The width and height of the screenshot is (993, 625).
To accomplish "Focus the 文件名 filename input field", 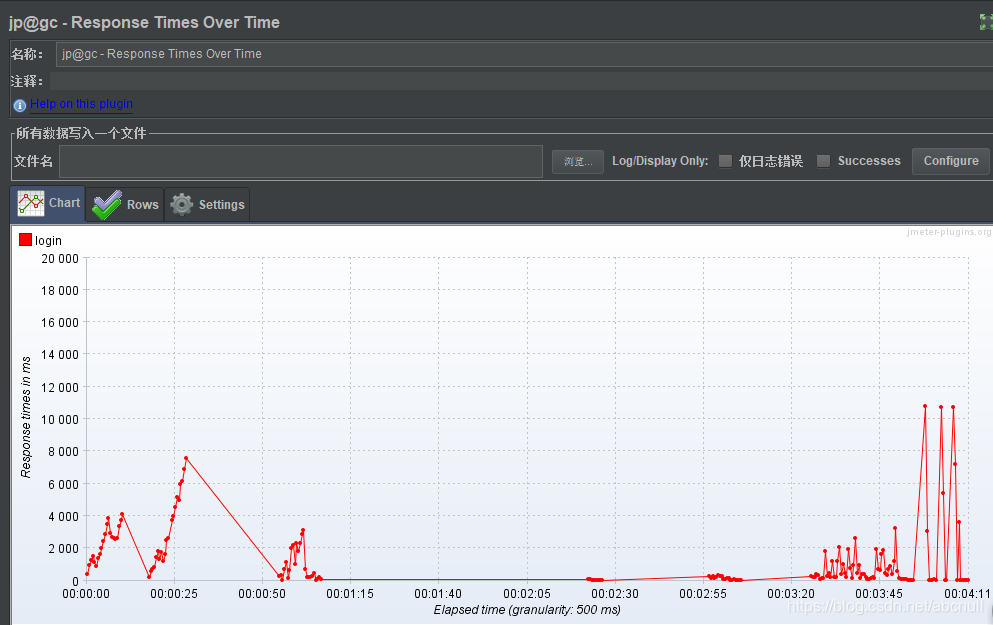I will click(x=301, y=161).
